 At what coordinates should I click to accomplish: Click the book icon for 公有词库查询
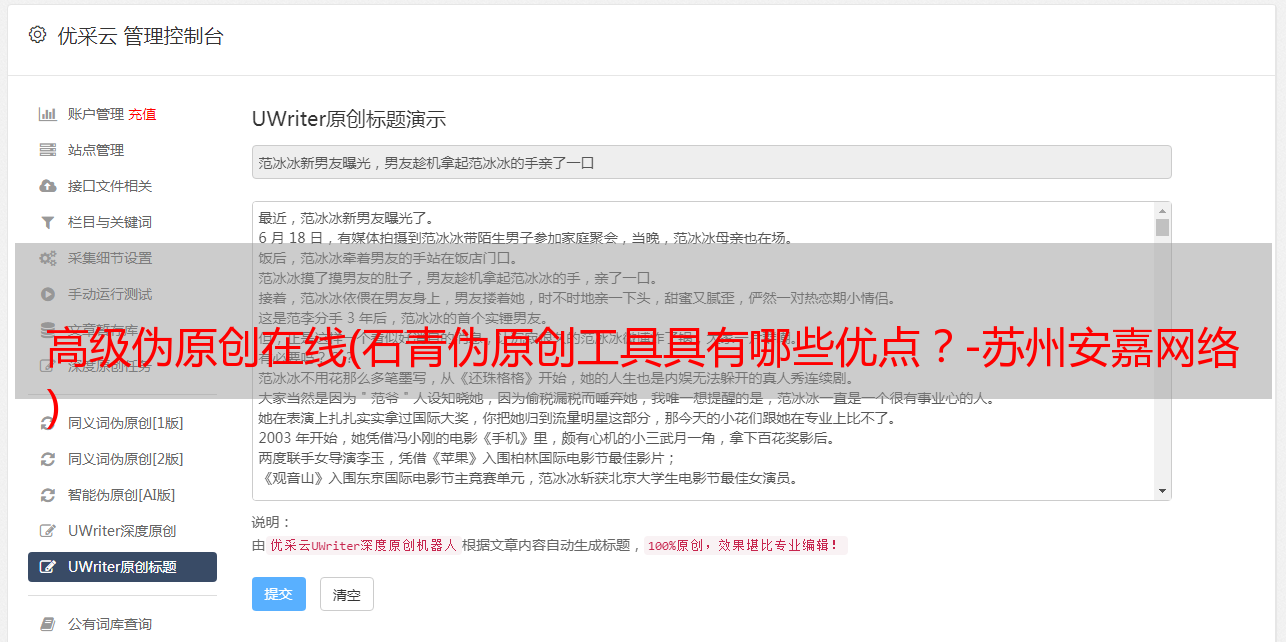pos(47,624)
